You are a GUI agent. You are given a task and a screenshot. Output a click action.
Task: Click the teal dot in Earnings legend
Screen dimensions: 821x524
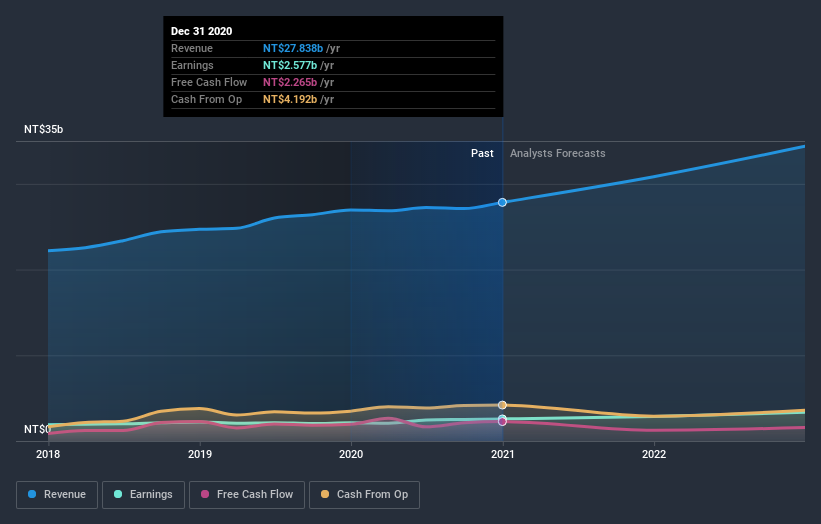[118, 494]
